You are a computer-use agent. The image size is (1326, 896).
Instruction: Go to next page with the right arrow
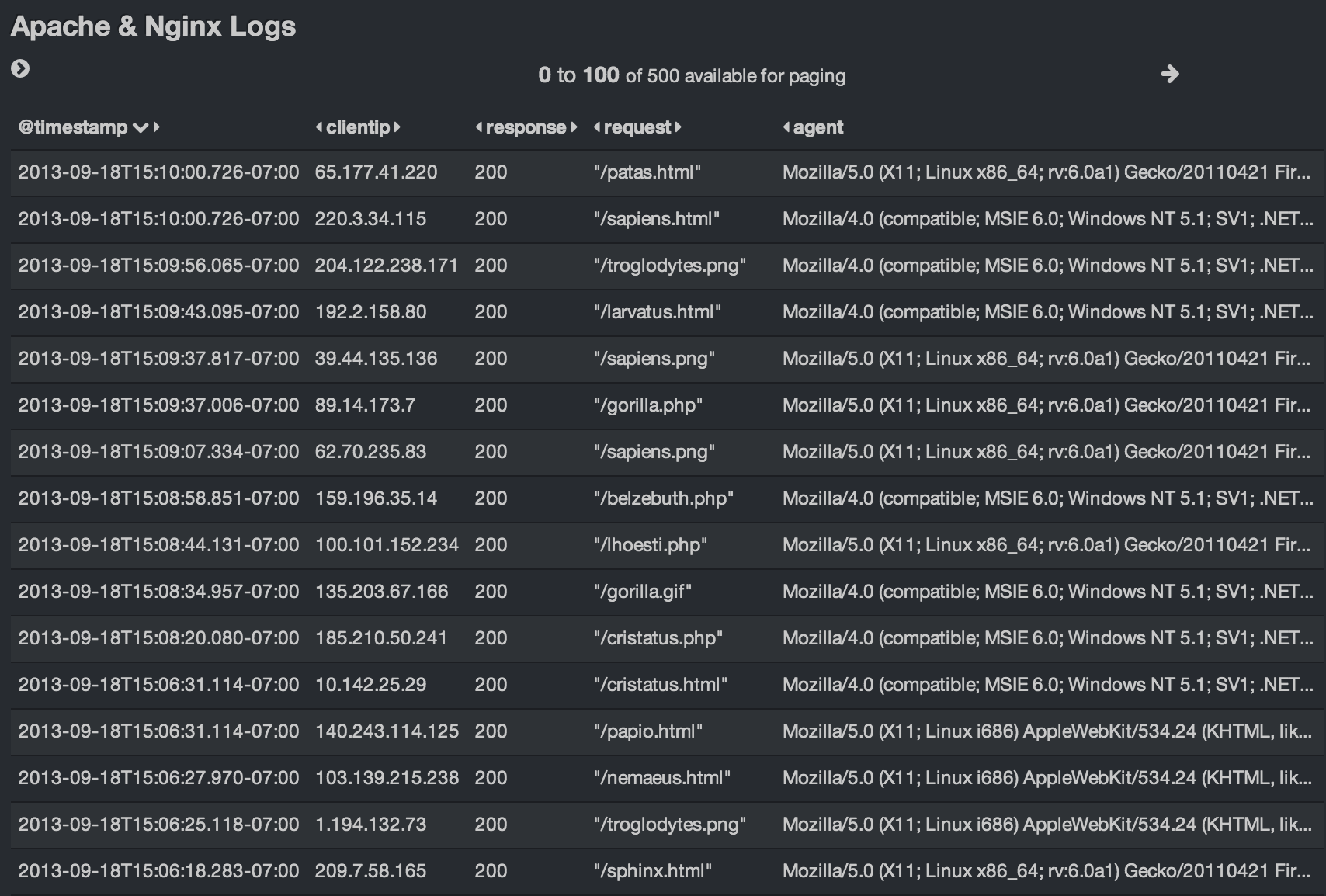click(1170, 74)
